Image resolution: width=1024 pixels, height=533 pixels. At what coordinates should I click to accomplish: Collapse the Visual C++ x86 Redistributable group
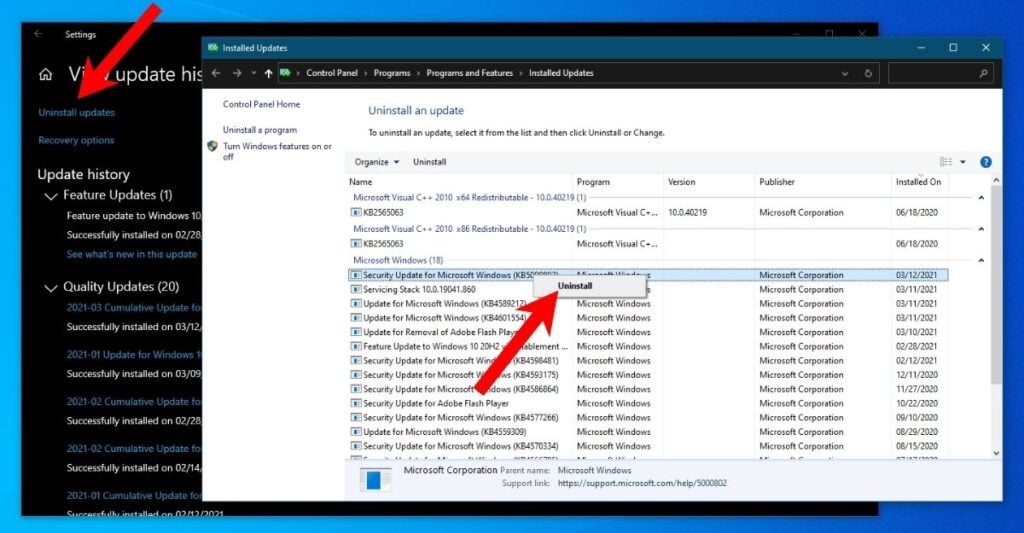(981, 229)
